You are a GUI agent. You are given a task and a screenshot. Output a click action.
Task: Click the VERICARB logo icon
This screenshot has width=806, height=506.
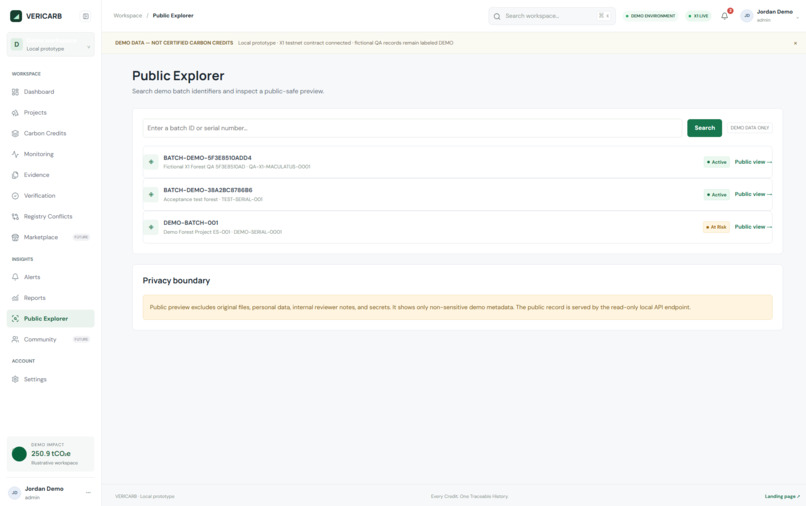(x=16, y=16)
